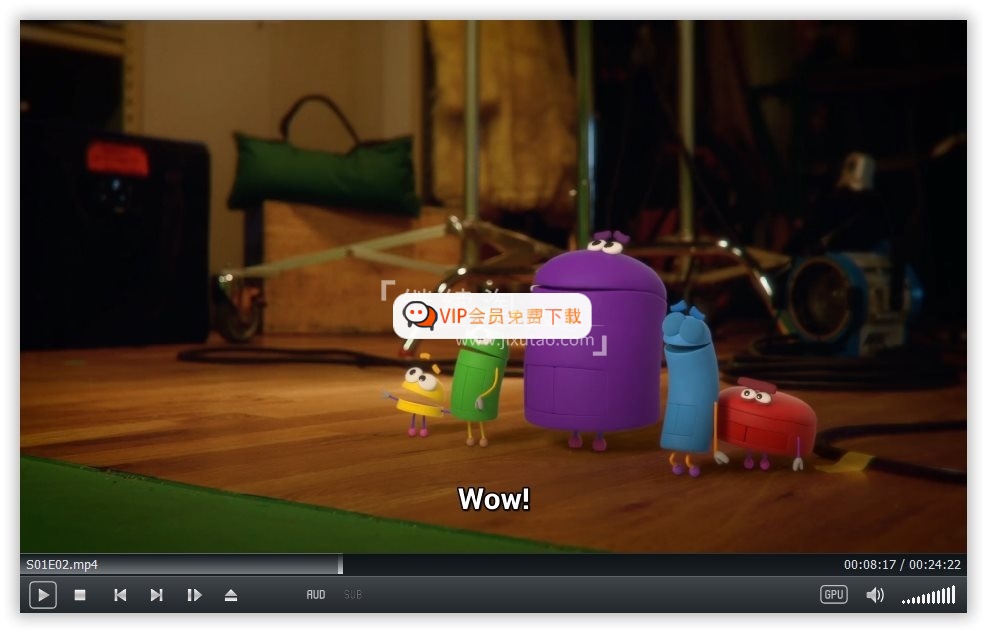987x633 pixels.
Task: Click the 00:08:17 / 00:24:22 time display
Action: [x=902, y=564]
